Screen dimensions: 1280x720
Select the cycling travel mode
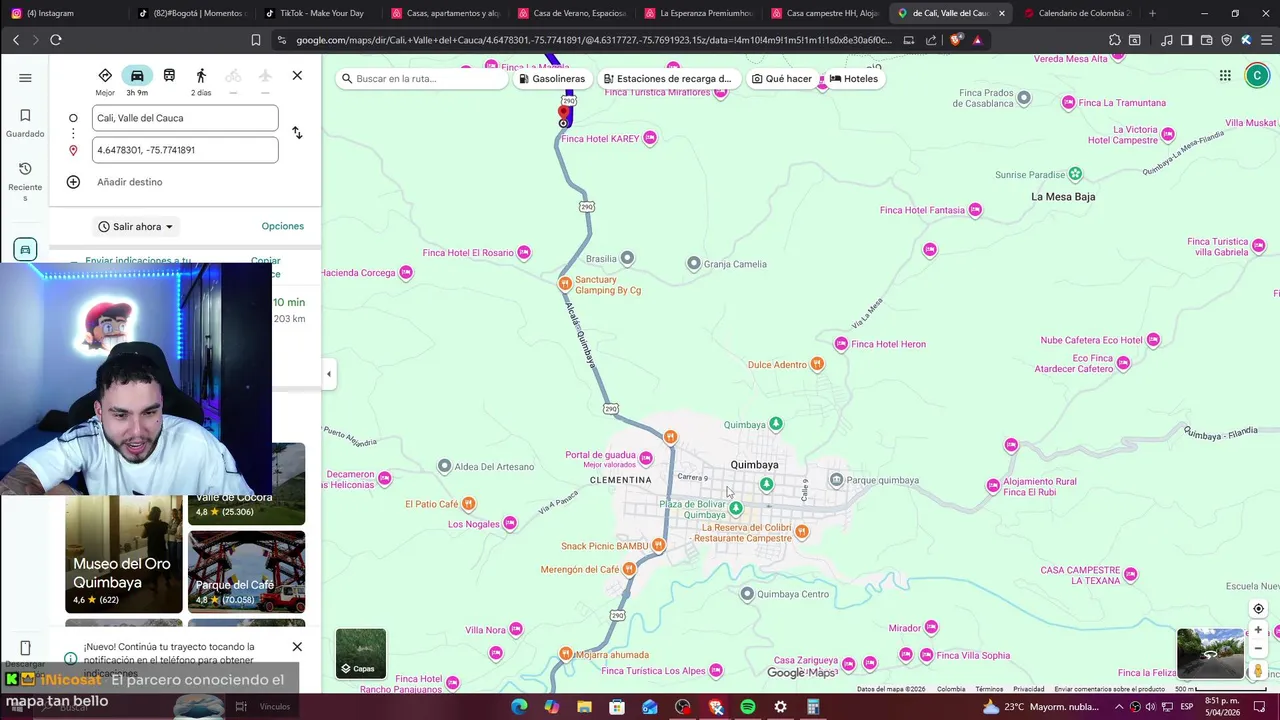(233, 76)
